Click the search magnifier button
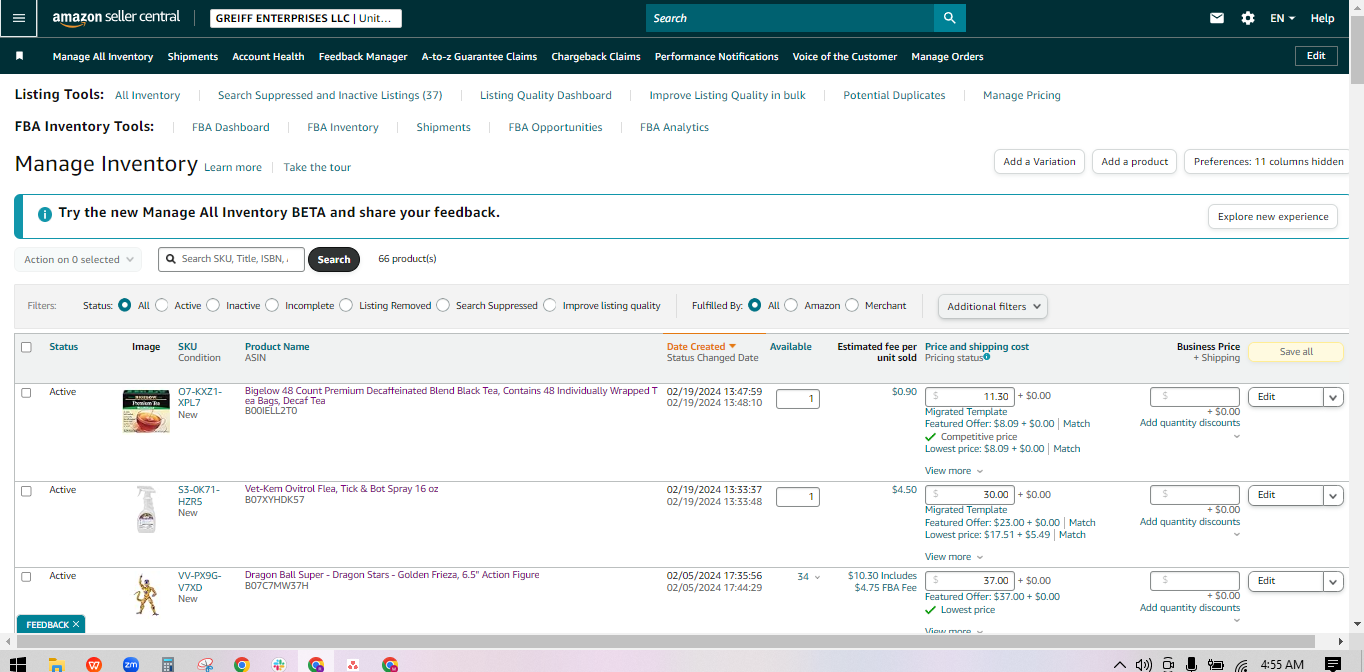The image size is (1364, 672). pos(949,18)
